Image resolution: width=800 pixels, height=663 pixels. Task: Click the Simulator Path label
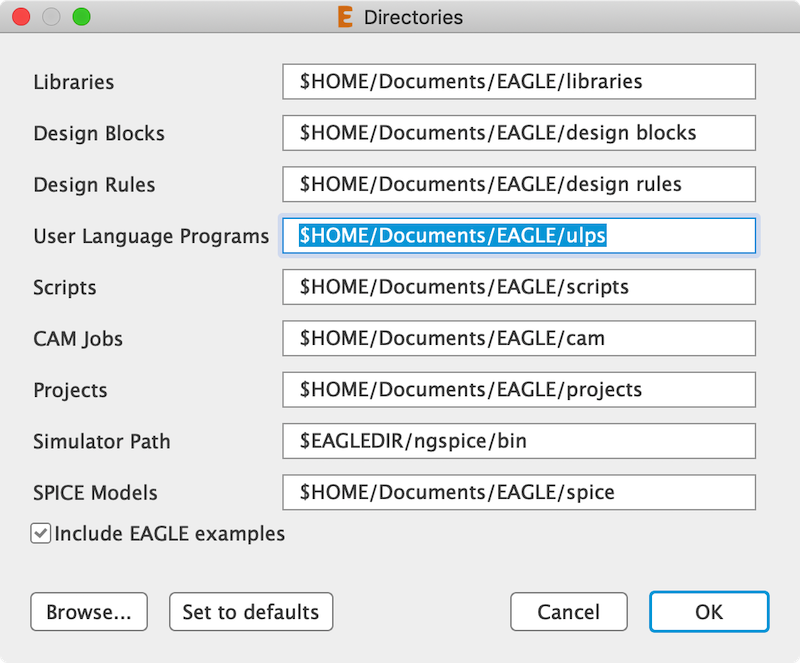[x=102, y=441]
